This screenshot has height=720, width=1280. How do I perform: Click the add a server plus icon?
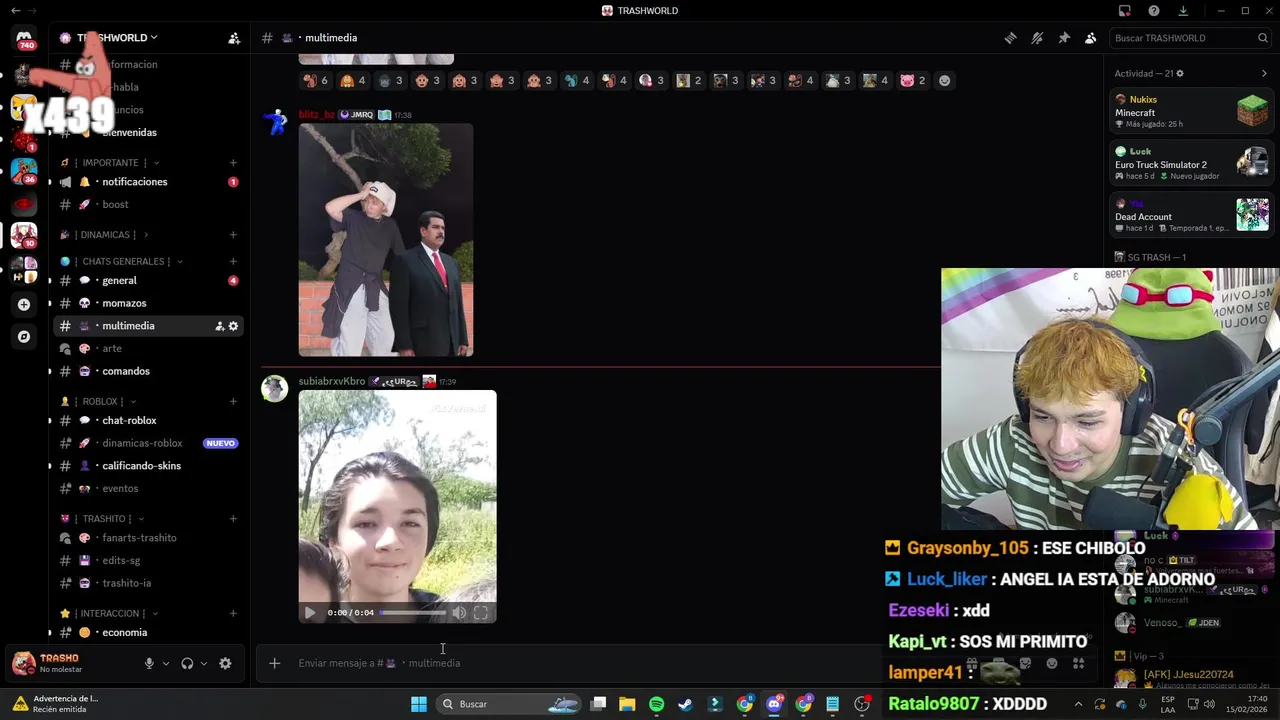24,305
